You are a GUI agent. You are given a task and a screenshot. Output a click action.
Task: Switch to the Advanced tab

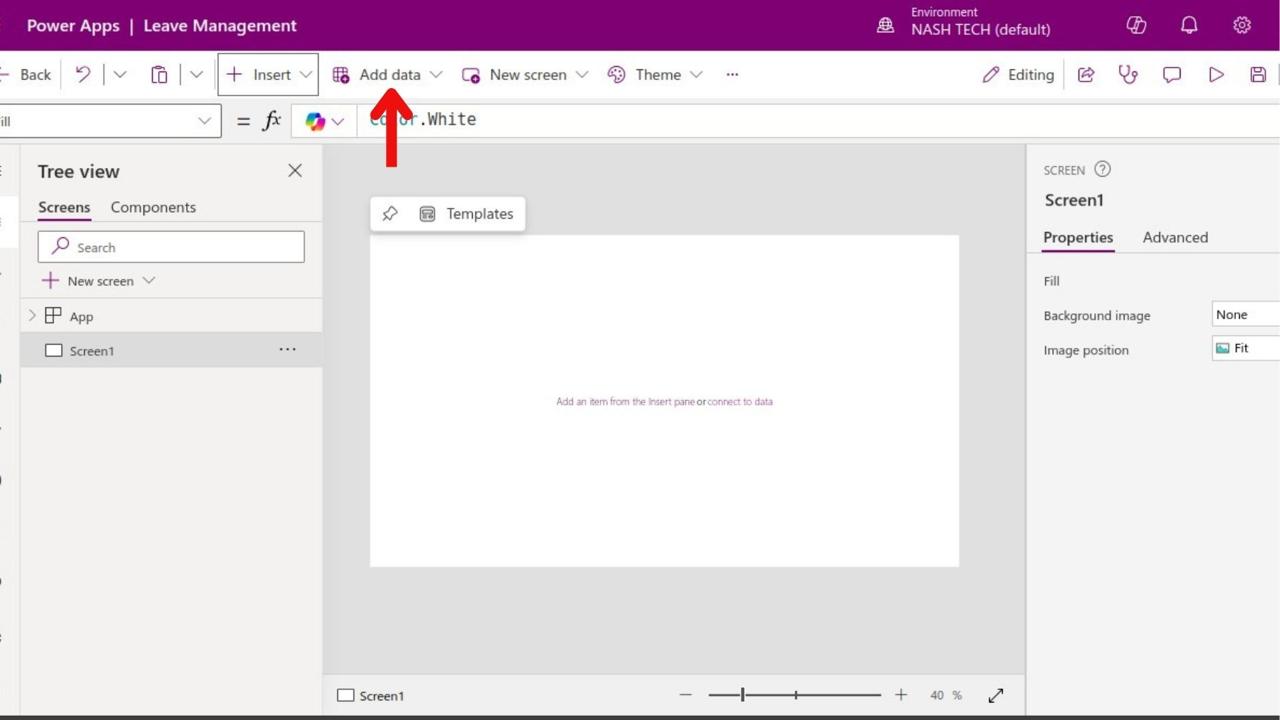tap(1175, 237)
